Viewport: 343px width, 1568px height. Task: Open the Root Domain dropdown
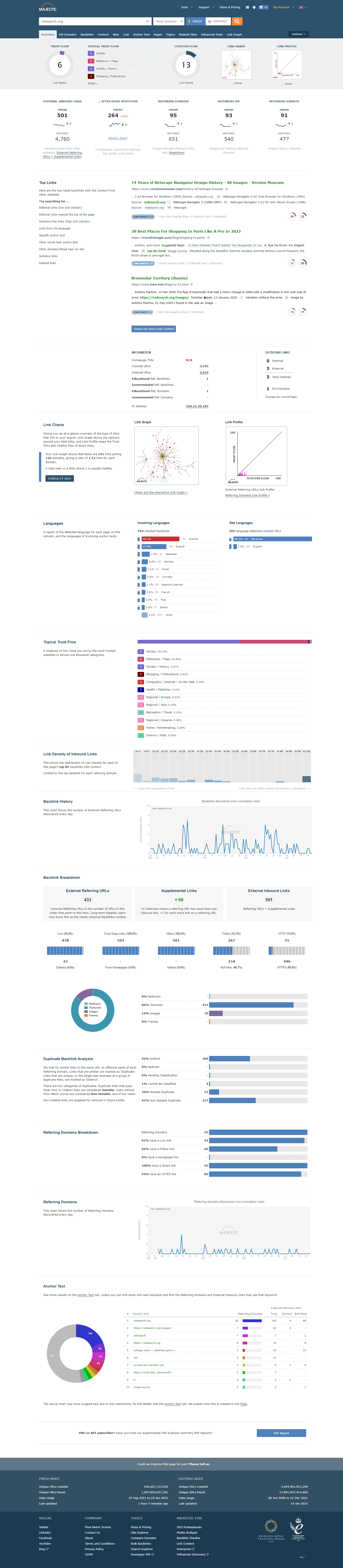[168, 21]
